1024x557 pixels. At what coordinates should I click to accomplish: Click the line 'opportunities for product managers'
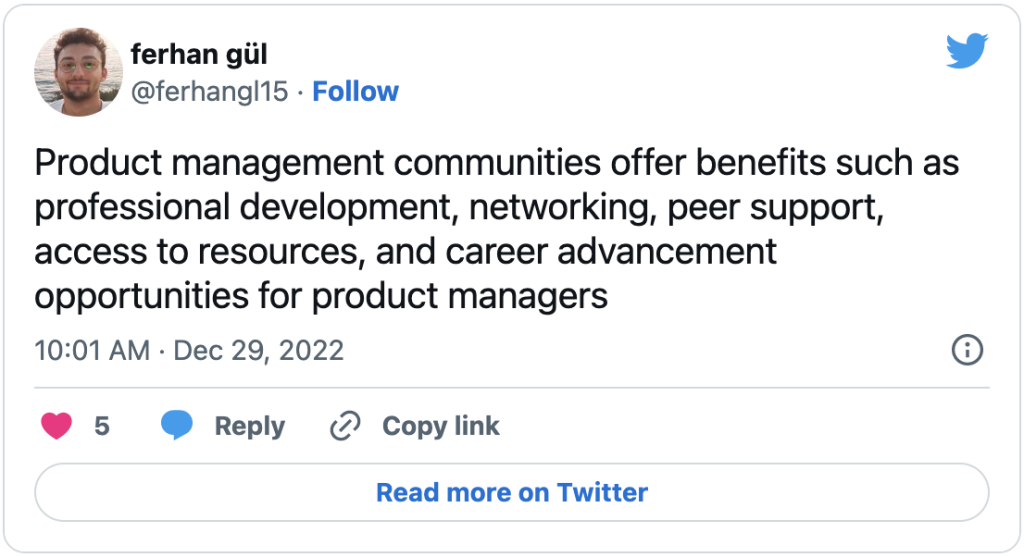click(x=321, y=296)
